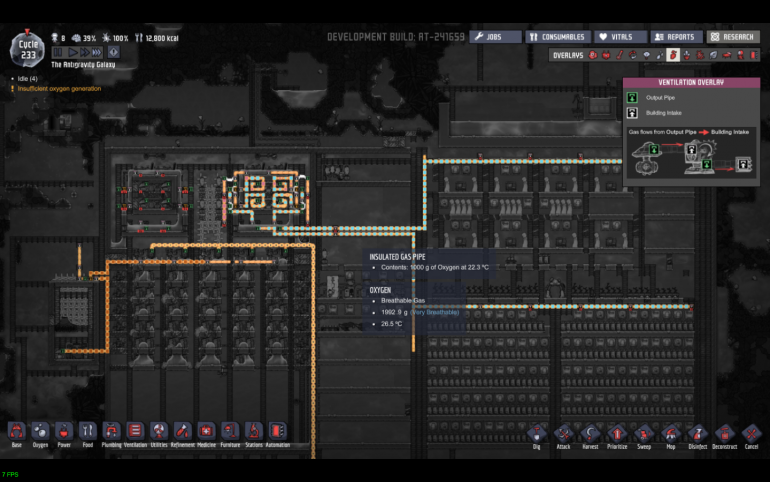Open the Jobs management tab

point(497,37)
